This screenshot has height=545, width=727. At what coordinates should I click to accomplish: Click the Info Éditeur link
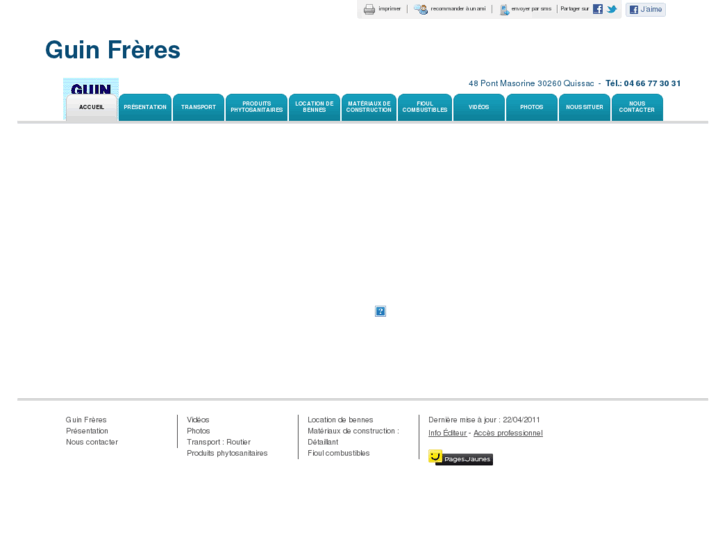coord(447,433)
